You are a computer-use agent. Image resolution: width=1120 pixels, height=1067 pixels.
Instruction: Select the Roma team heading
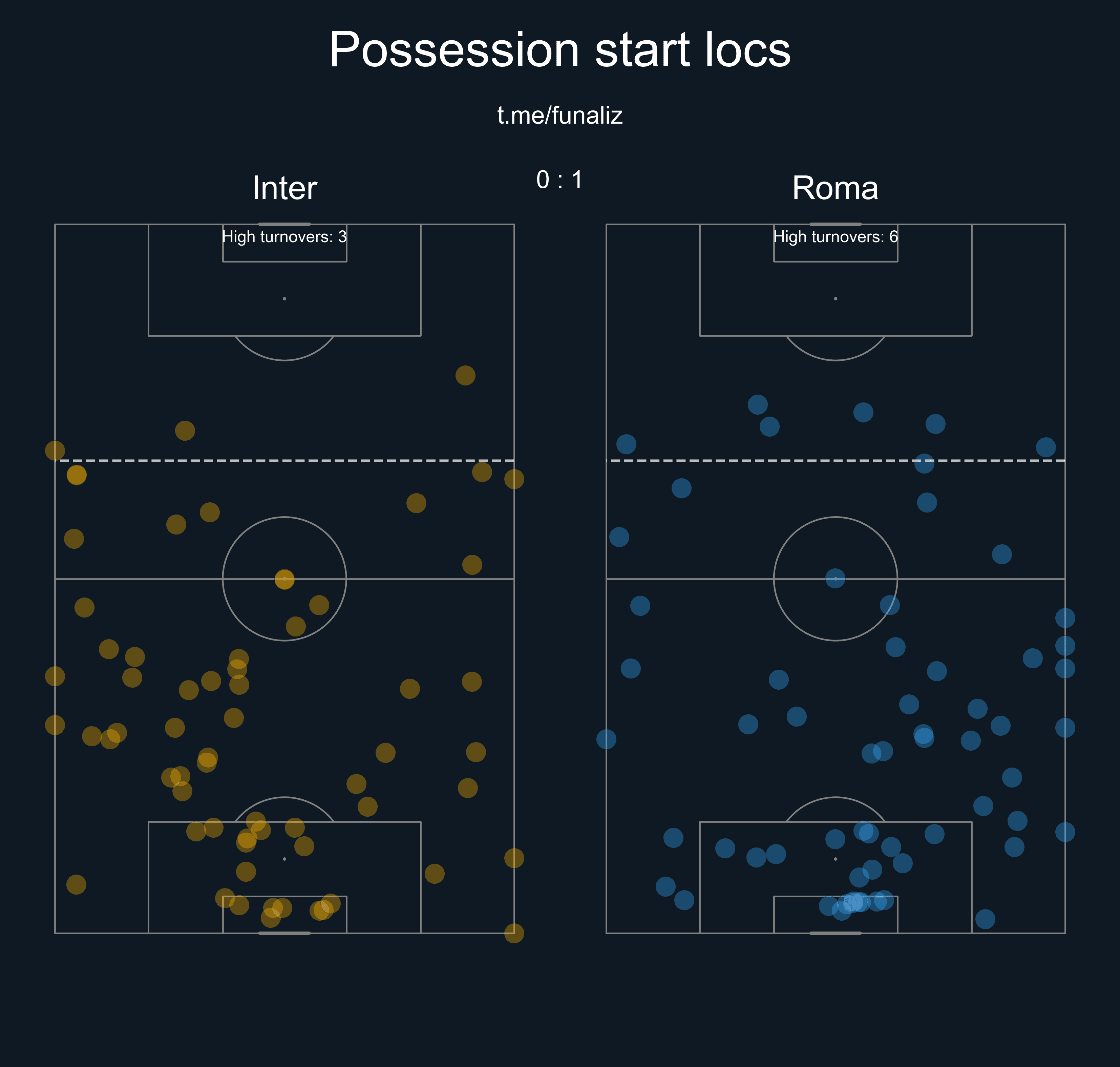point(835,188)
